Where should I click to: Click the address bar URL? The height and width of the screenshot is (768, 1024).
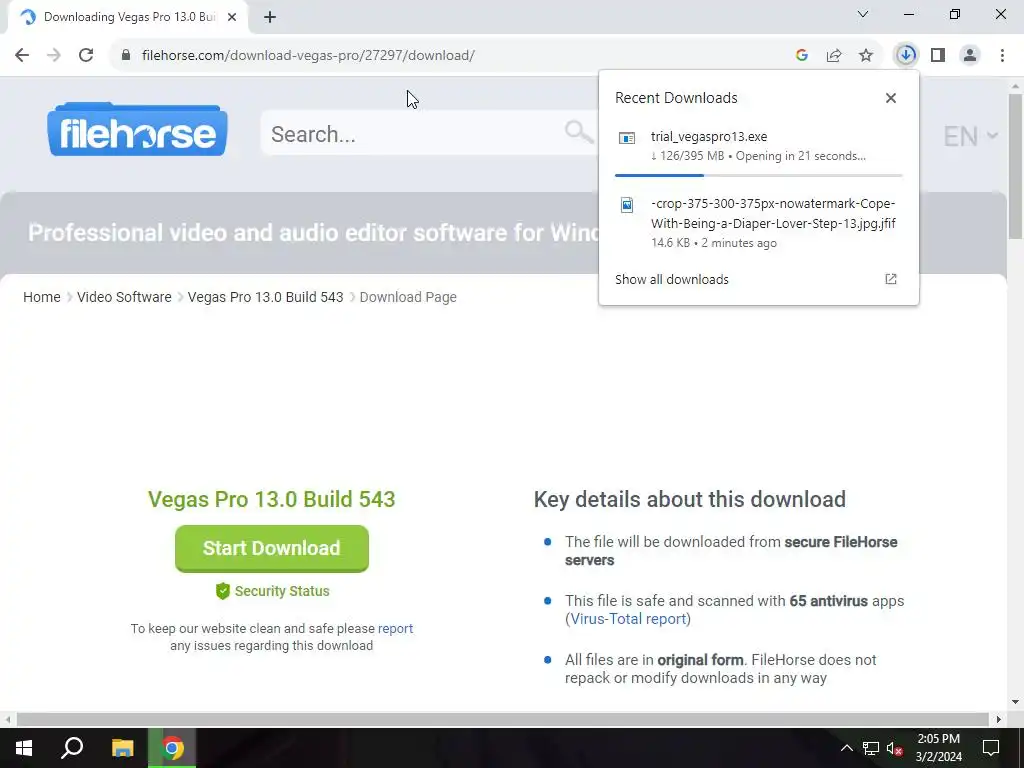[x=308, y=56]
